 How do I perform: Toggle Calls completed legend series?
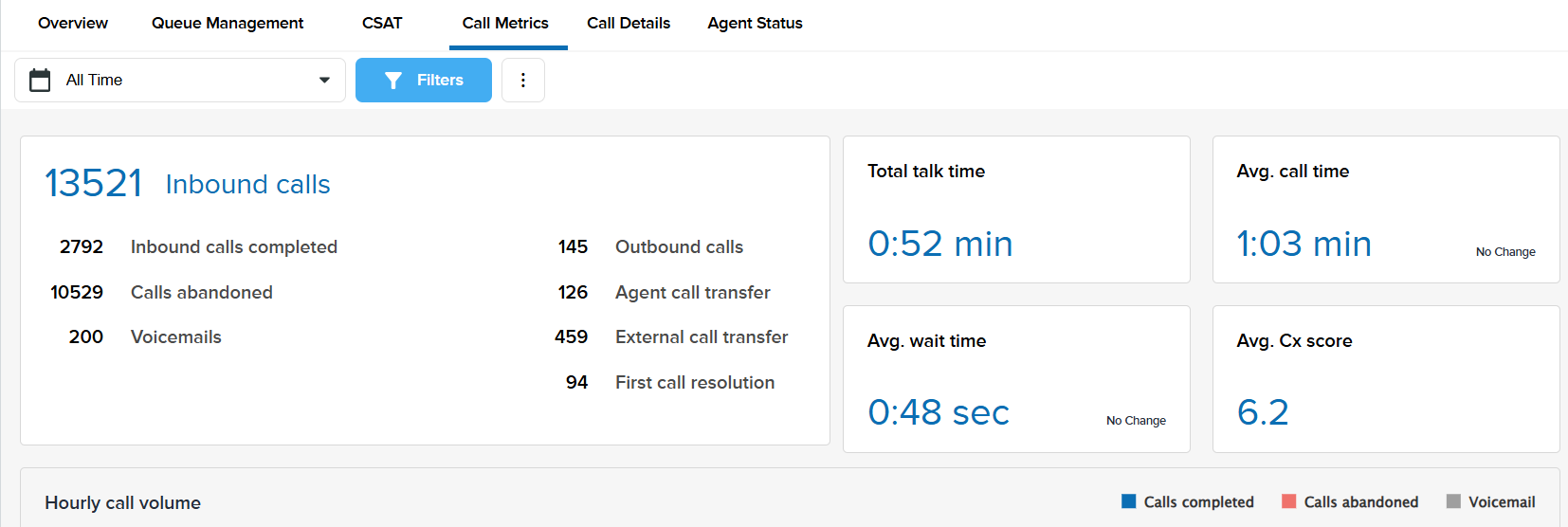(1198, 502)
